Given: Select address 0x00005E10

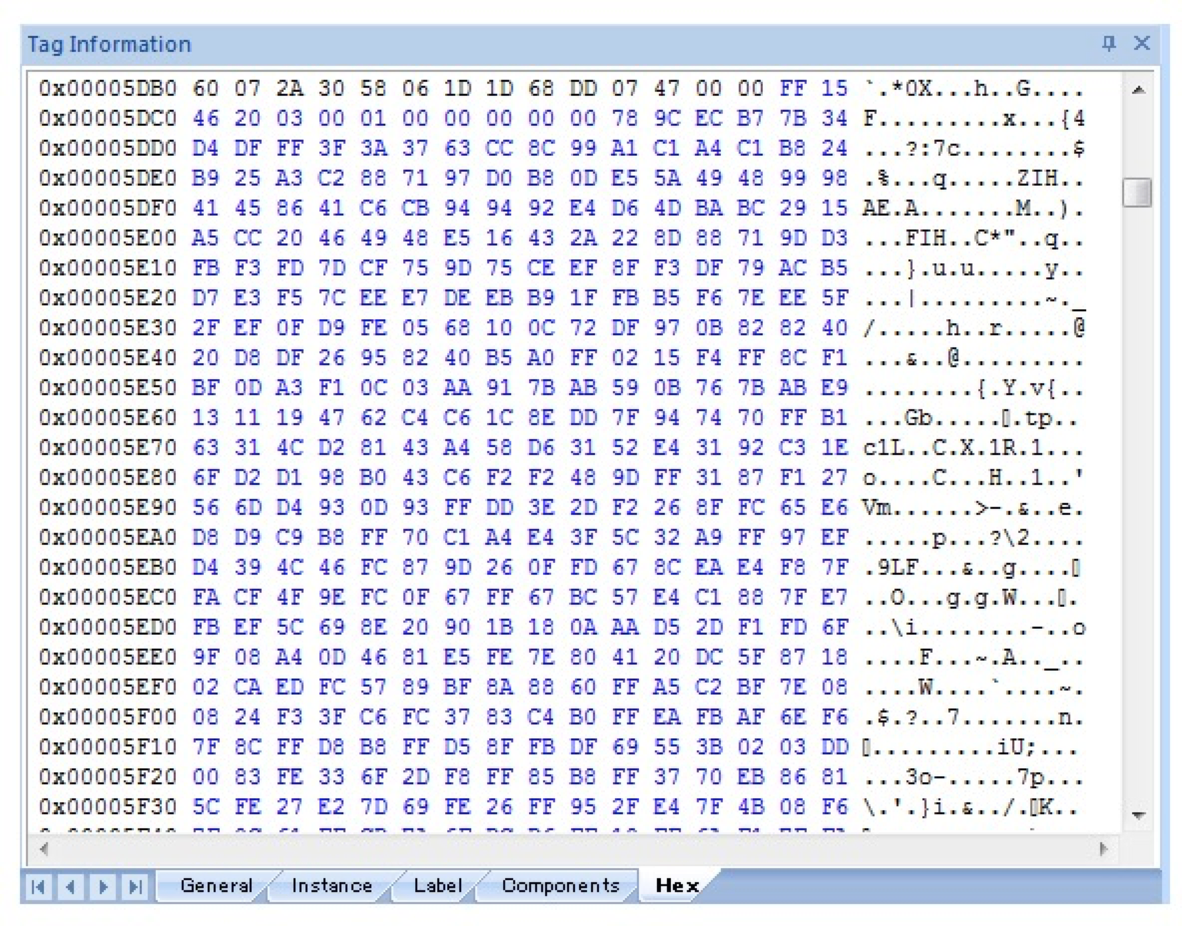Looking at the screenshot, I should pyautogui.click(x=108, y=268).
